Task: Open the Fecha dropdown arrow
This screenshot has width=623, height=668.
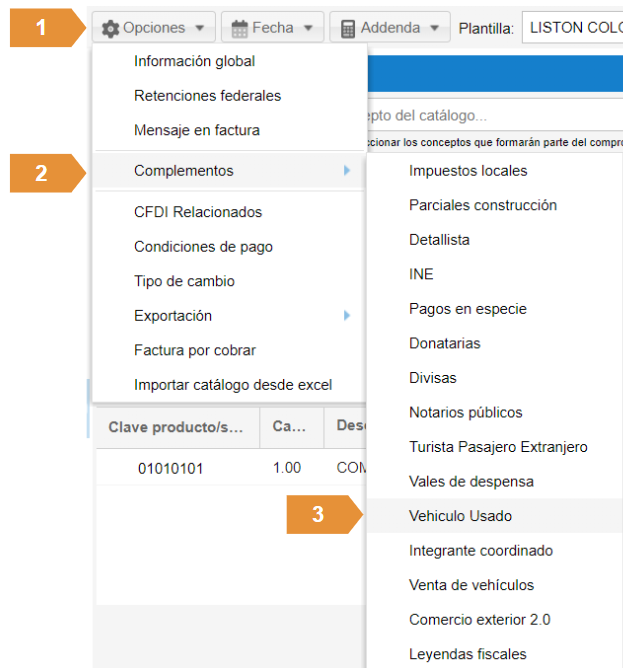Action: [308, 28]
